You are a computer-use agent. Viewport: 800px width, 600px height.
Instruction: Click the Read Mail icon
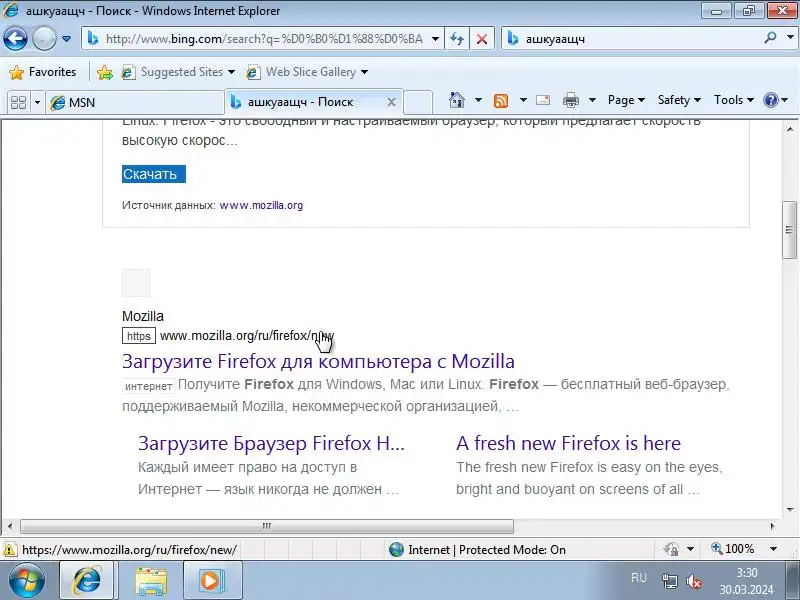pos(543,100)
